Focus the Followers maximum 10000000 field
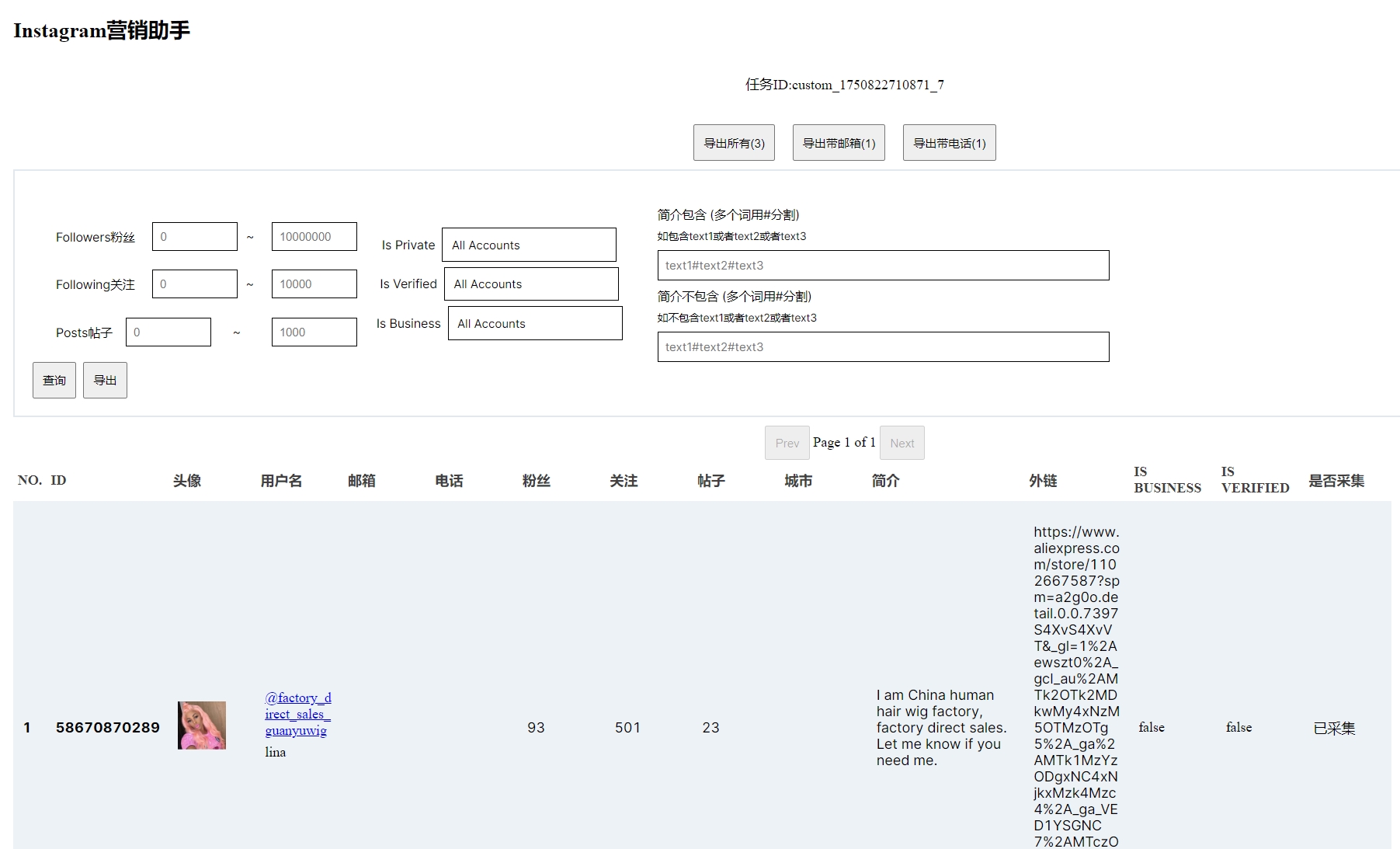This screenshot has width=1400, height=849. pos(314,237)
